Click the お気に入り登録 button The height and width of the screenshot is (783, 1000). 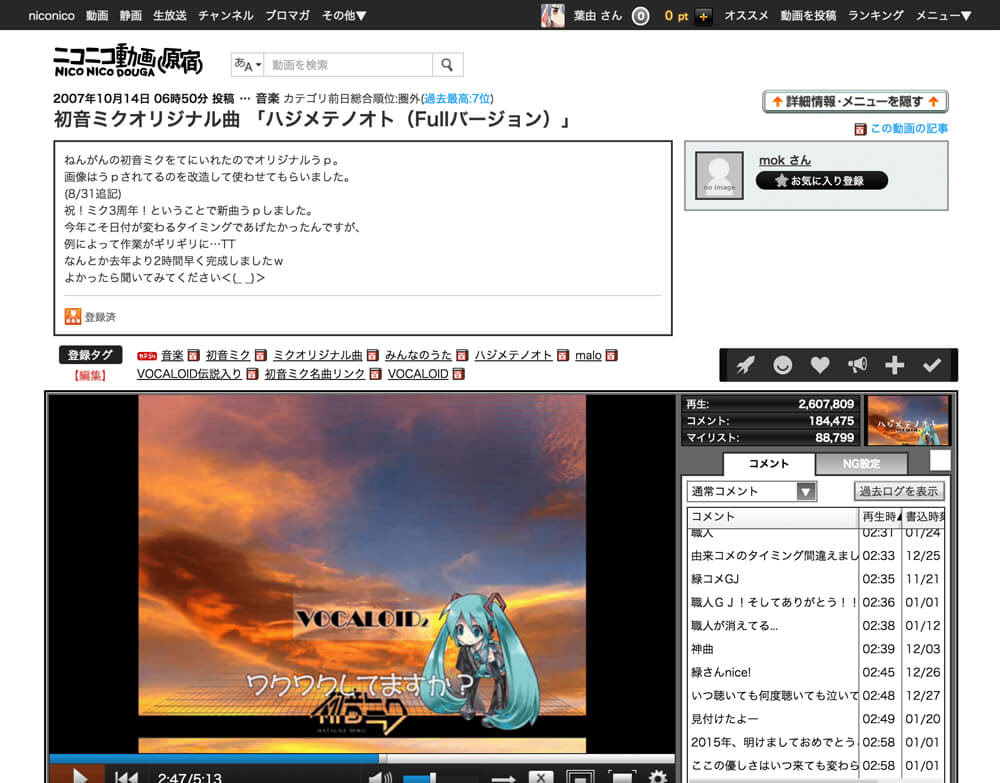pos(821,180)
